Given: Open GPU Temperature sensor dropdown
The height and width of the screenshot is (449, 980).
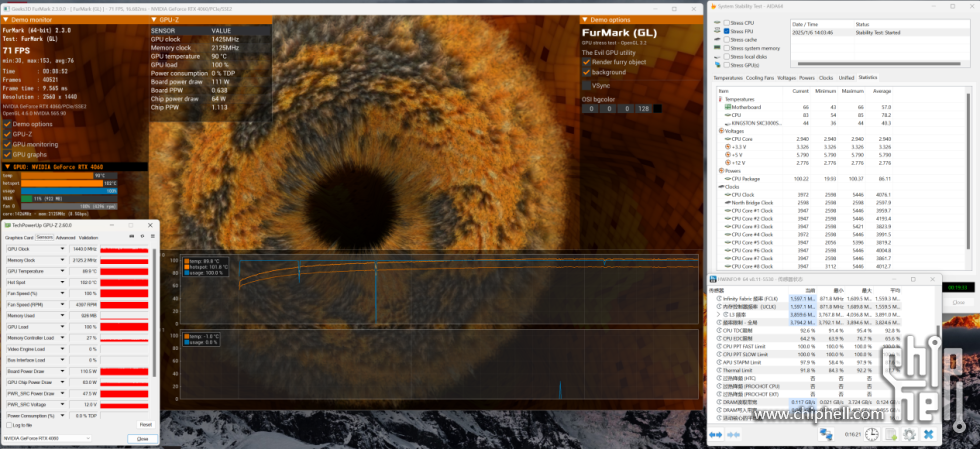Looking at the screenshot, I should click(62, 271).
